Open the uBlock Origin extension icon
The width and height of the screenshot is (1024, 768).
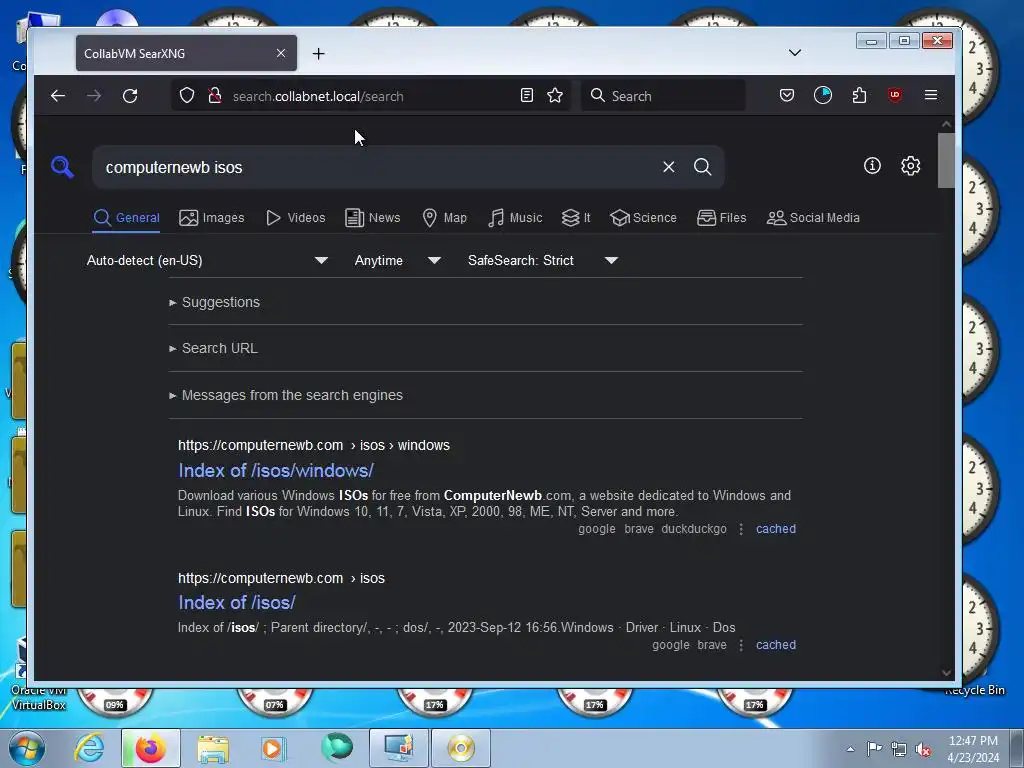pos(895,95)
